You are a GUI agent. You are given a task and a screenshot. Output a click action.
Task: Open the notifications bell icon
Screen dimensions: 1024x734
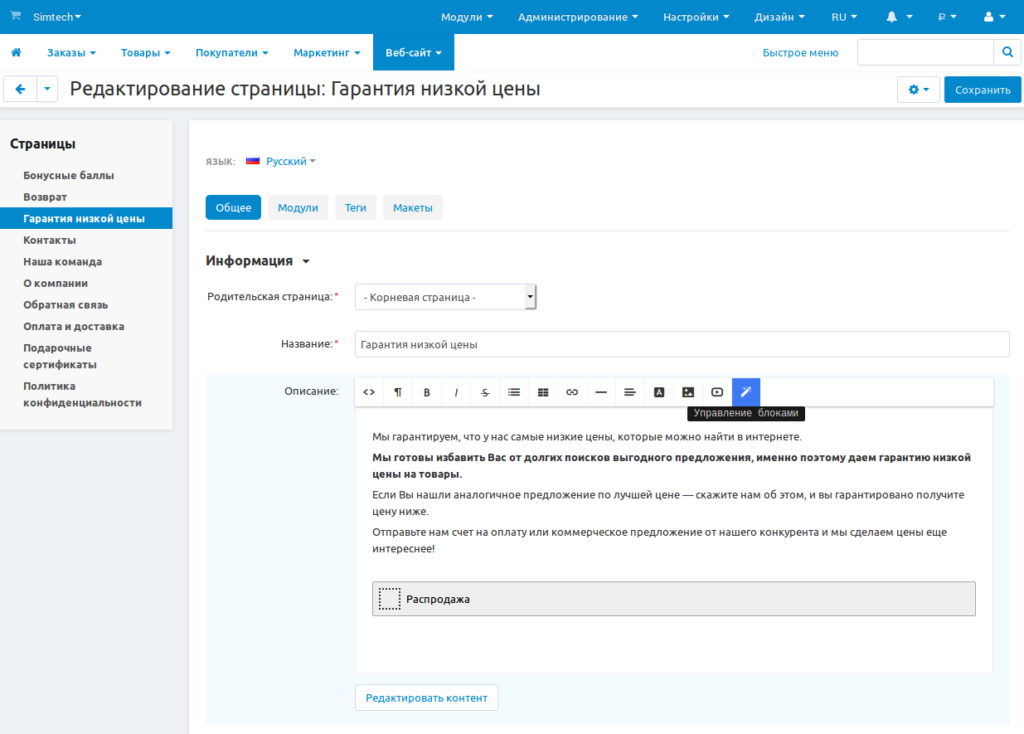891,17
